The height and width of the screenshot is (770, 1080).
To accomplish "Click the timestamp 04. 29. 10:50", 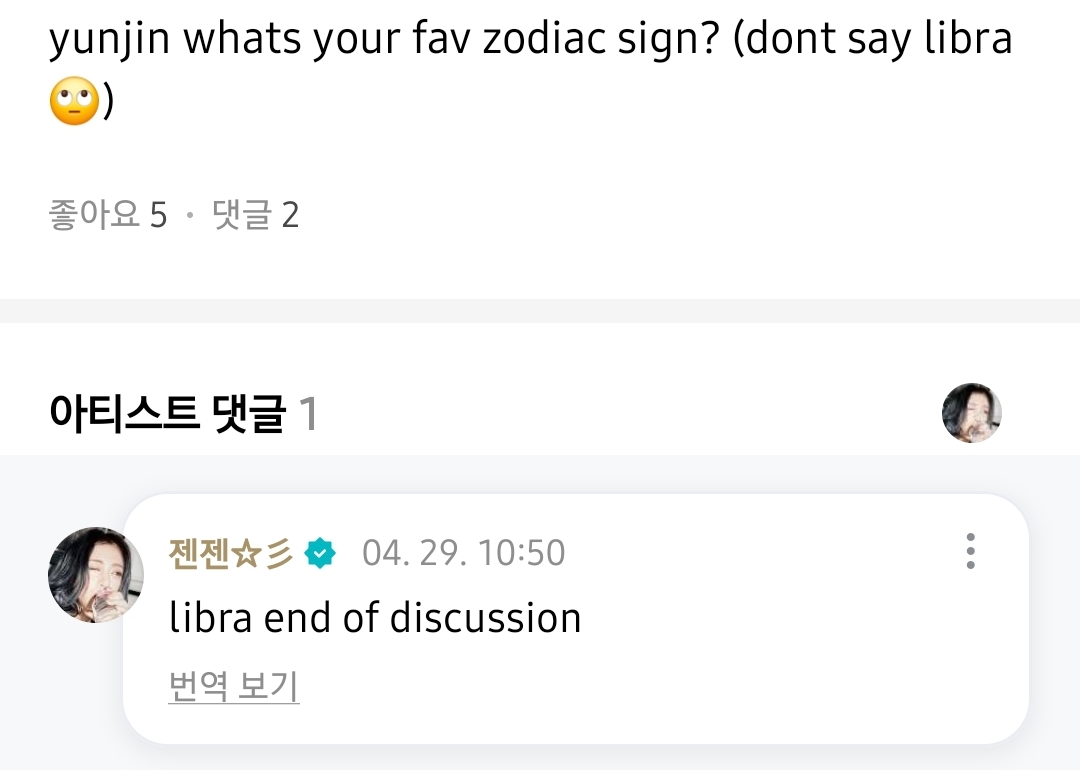I will point(463,553).
